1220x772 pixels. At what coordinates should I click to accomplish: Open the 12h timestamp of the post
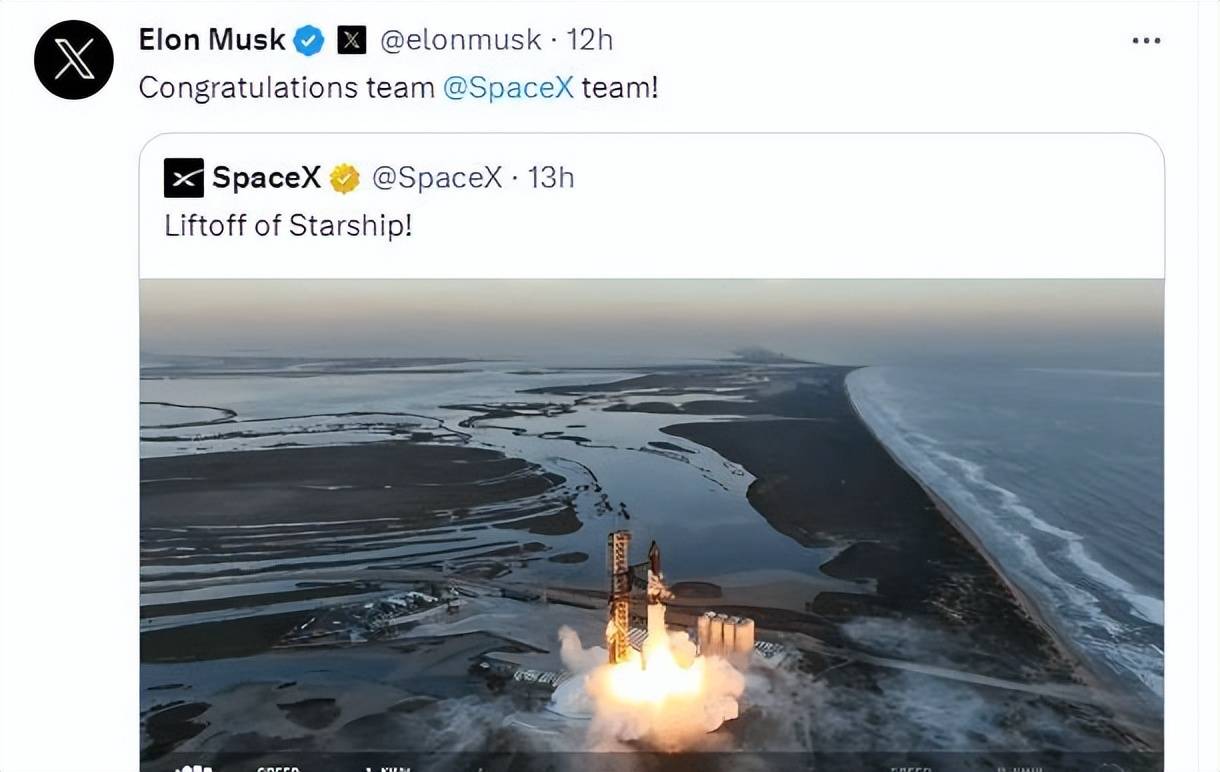point(590,40)
